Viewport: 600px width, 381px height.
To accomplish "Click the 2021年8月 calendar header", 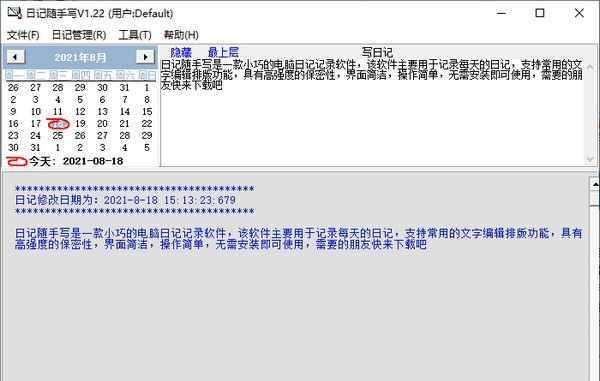I will [80, 57].
